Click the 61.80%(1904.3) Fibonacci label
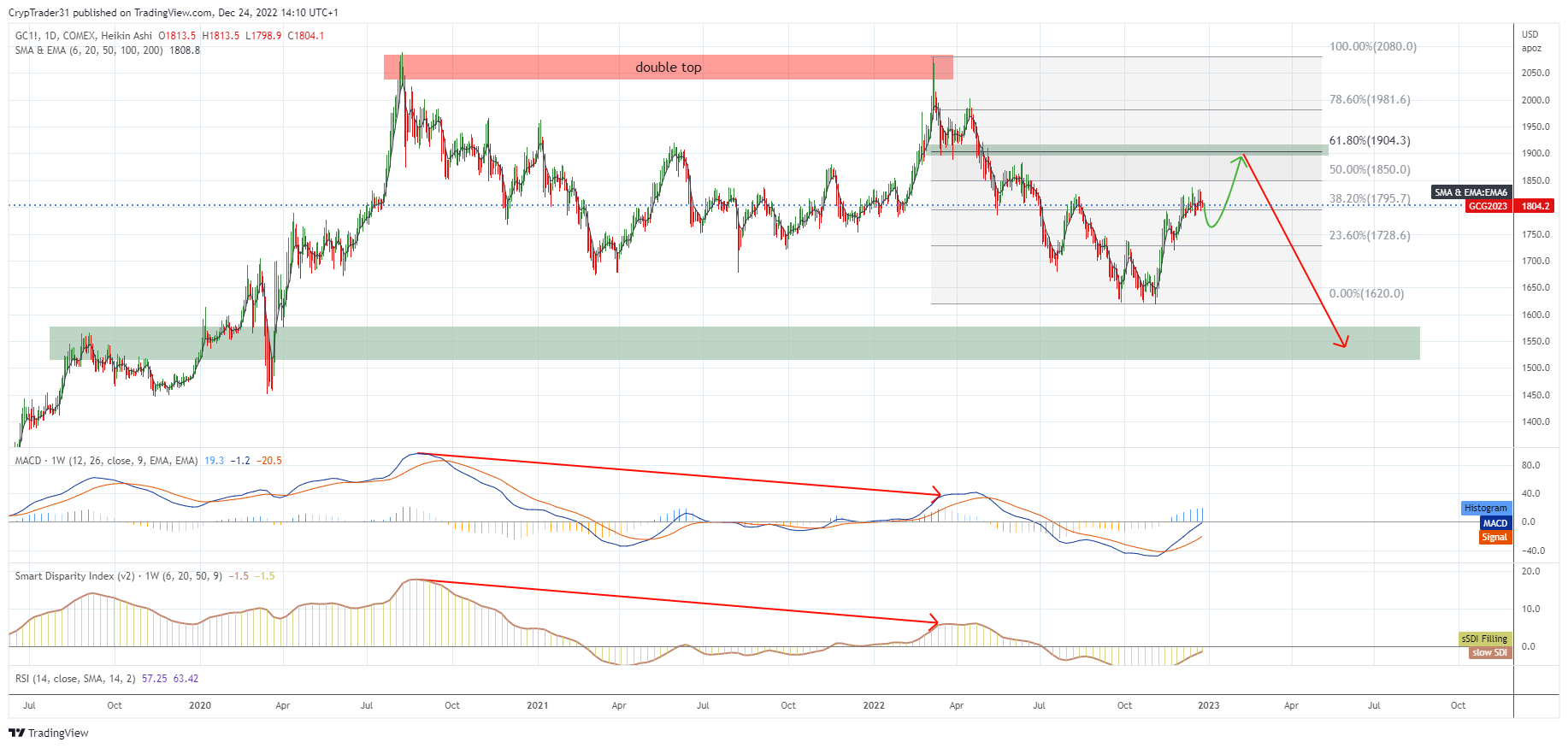This screenshot has width=1568, height=748. click(1370, 140)
